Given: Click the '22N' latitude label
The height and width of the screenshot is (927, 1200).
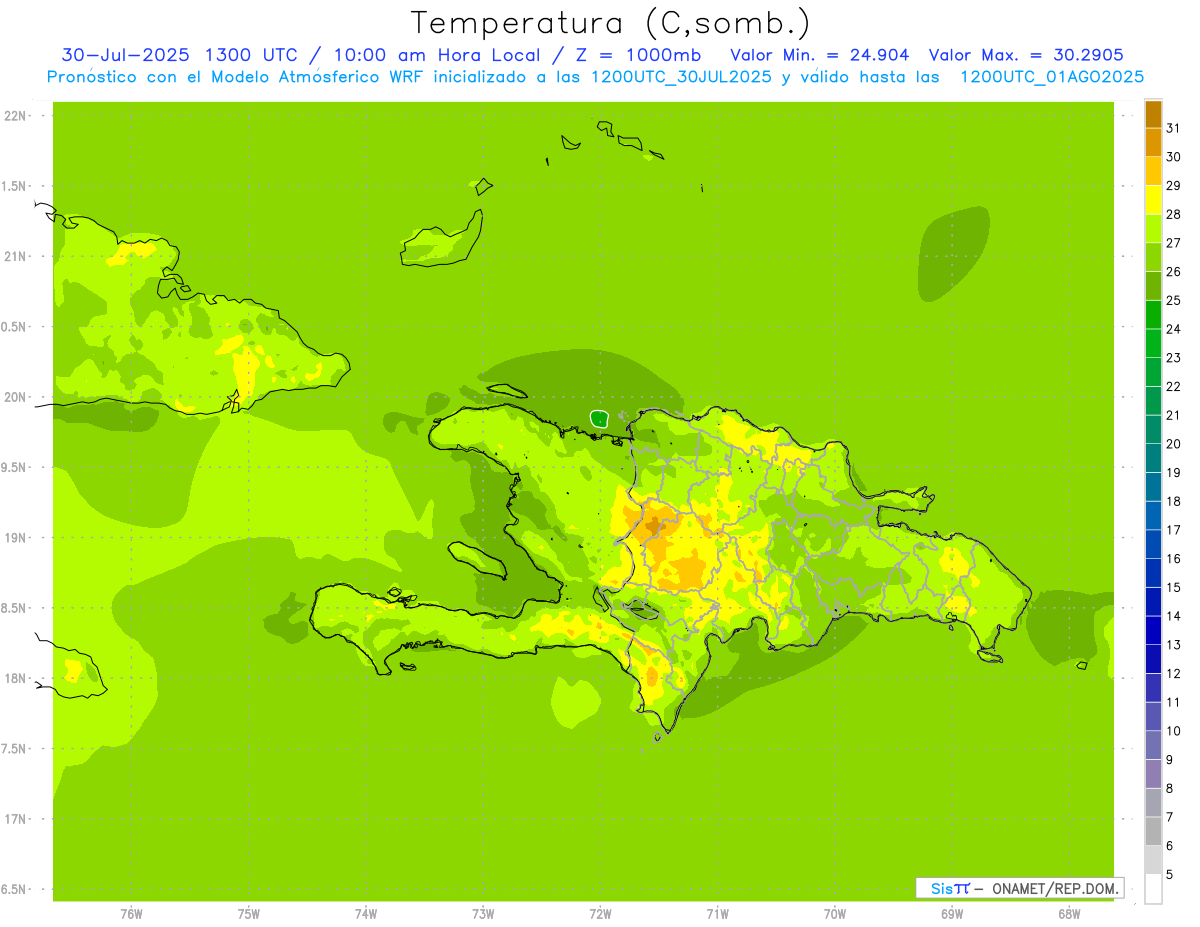Looking at the screenshot, I should [15, 116].
